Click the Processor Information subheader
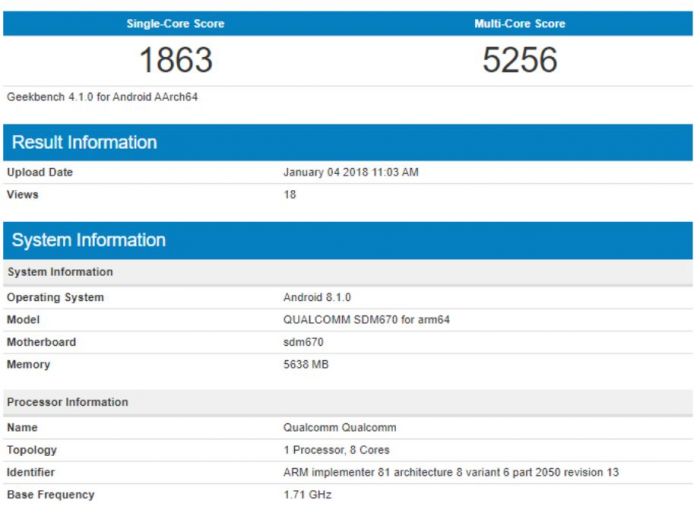700x532 pixels. 67,402
